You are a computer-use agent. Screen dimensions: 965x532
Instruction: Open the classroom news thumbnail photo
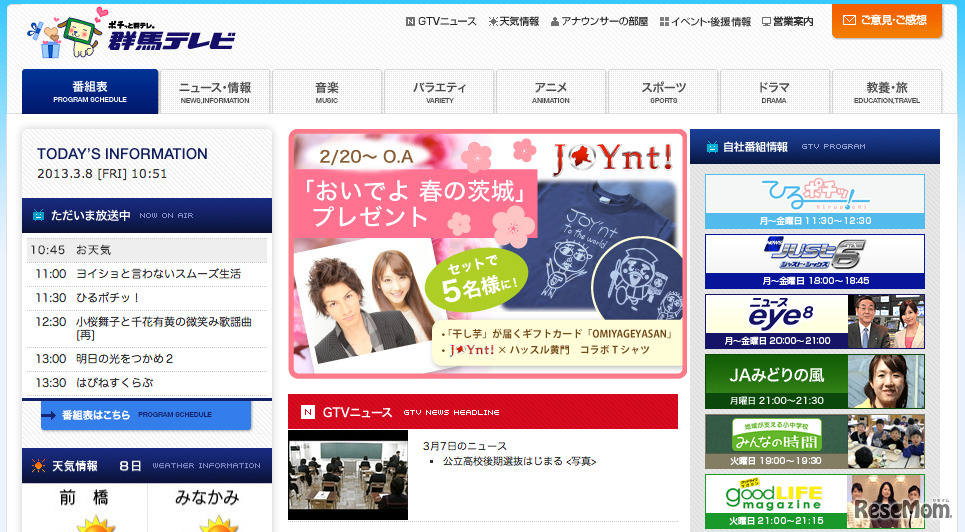(x=348, y=475)
